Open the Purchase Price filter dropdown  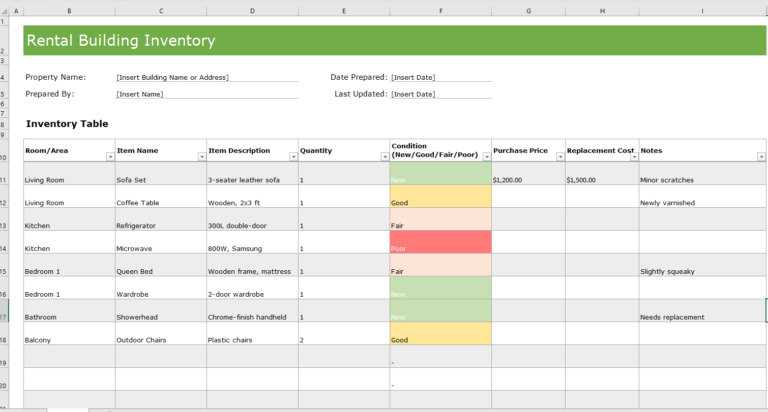[560, 156]
